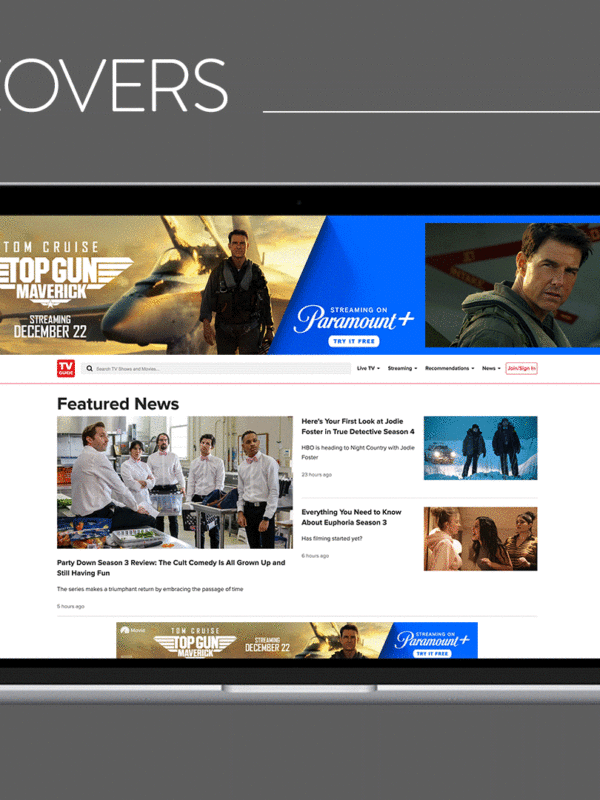Click Top Gun Maverick logo in bottom banner
Image resolution: width=600 pixels, height=800 pixels.
tap(195, 644)
